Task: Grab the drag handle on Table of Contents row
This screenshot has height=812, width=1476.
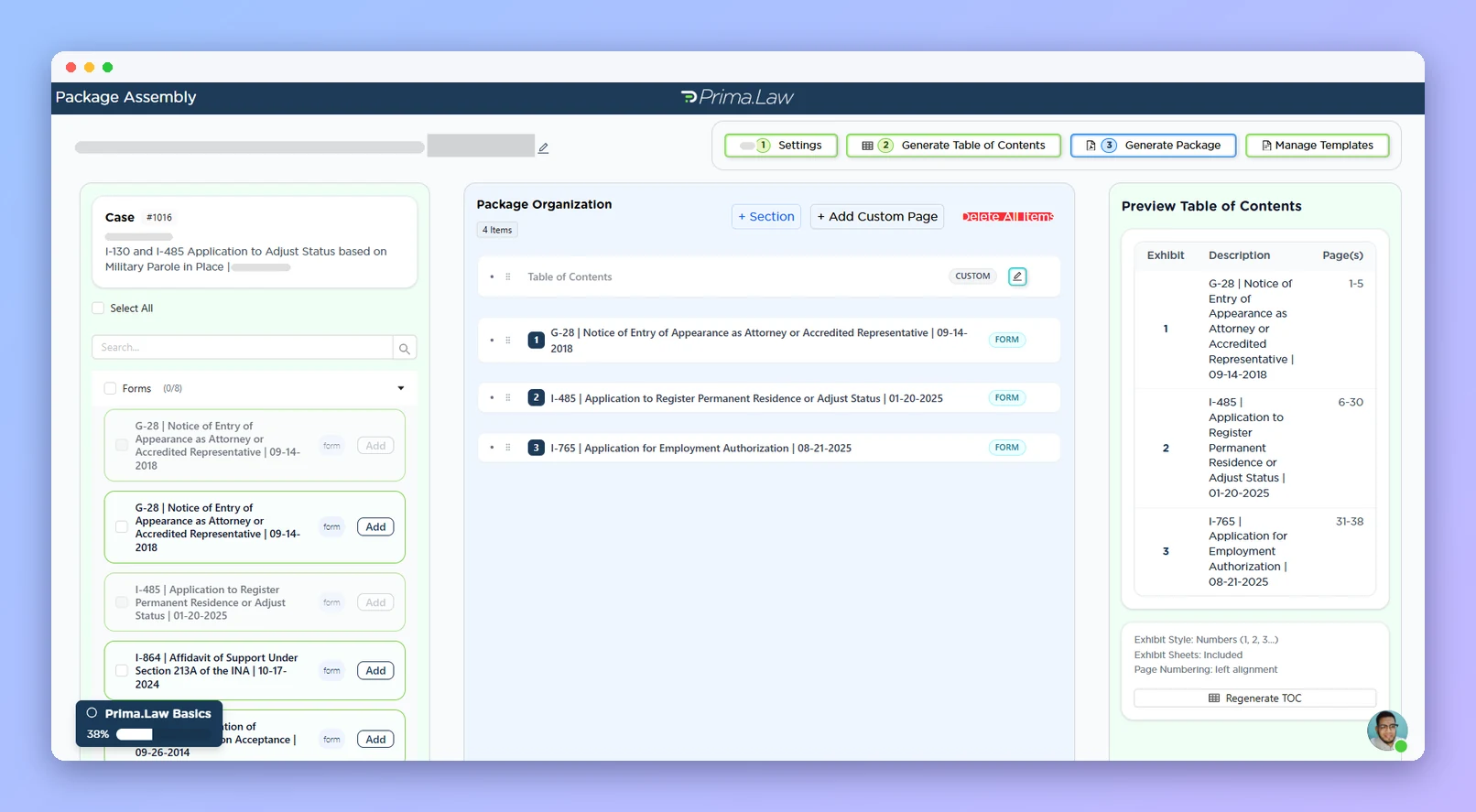Action: 508,276
